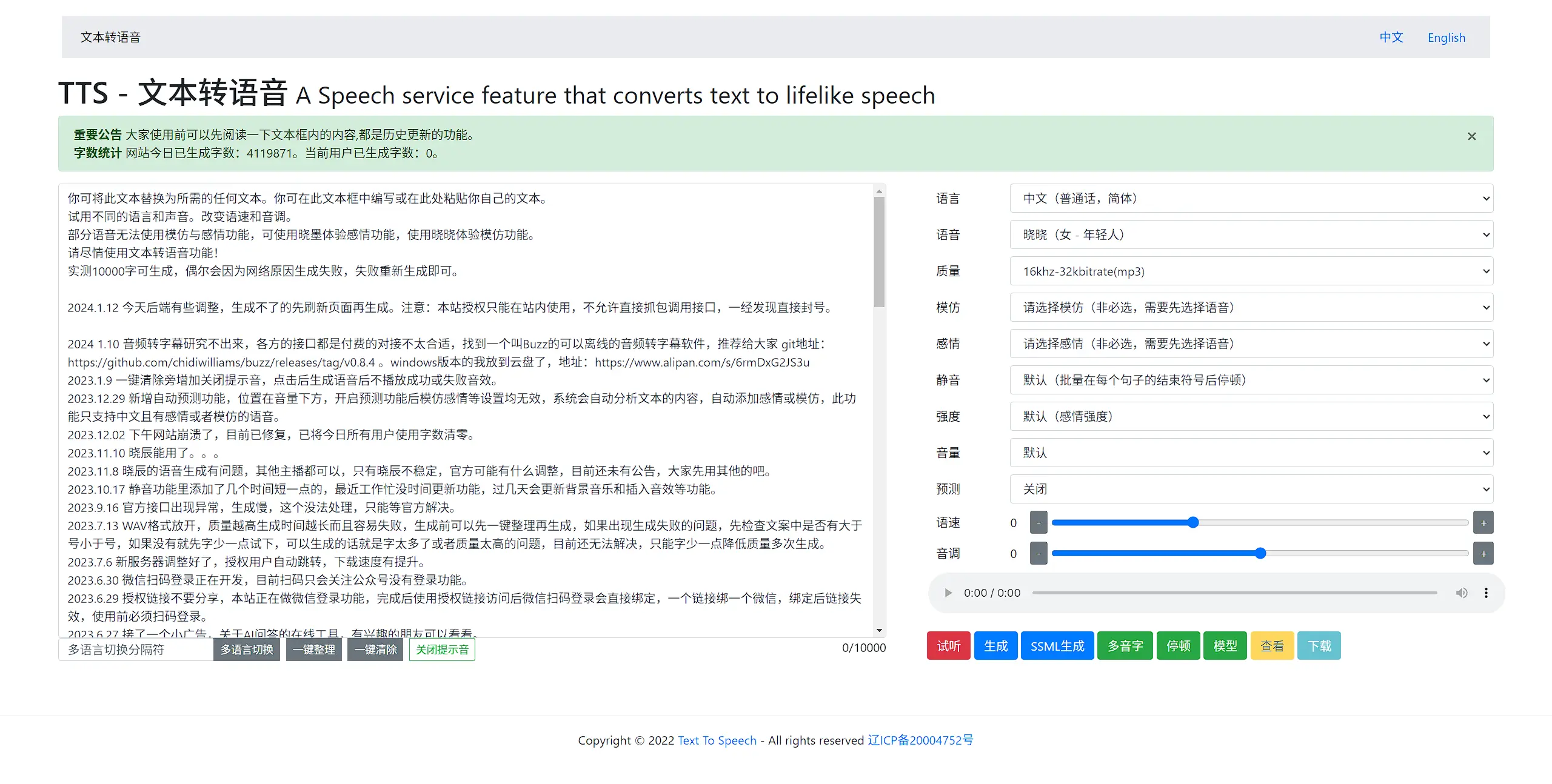Mute the audio player volume icon
Viewport: 1552px width, 784px height.
tap(1462, 593)
